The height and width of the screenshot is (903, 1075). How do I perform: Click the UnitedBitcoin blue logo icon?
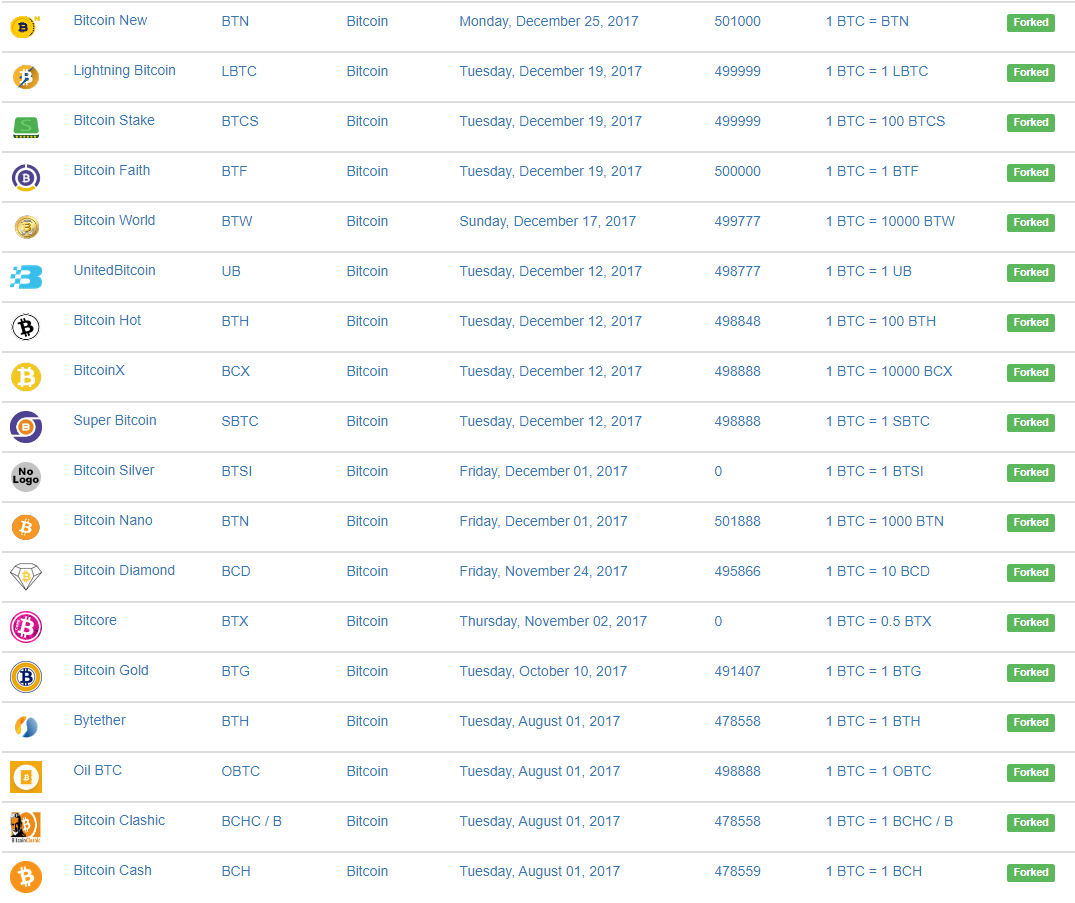[x=26, y=277]
